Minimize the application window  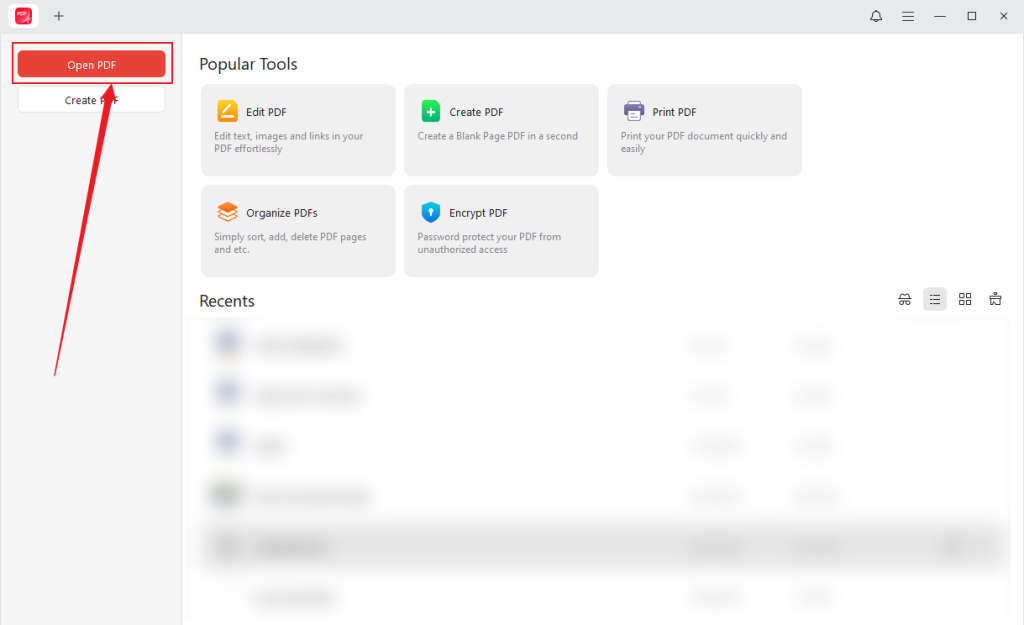(939, 16)
